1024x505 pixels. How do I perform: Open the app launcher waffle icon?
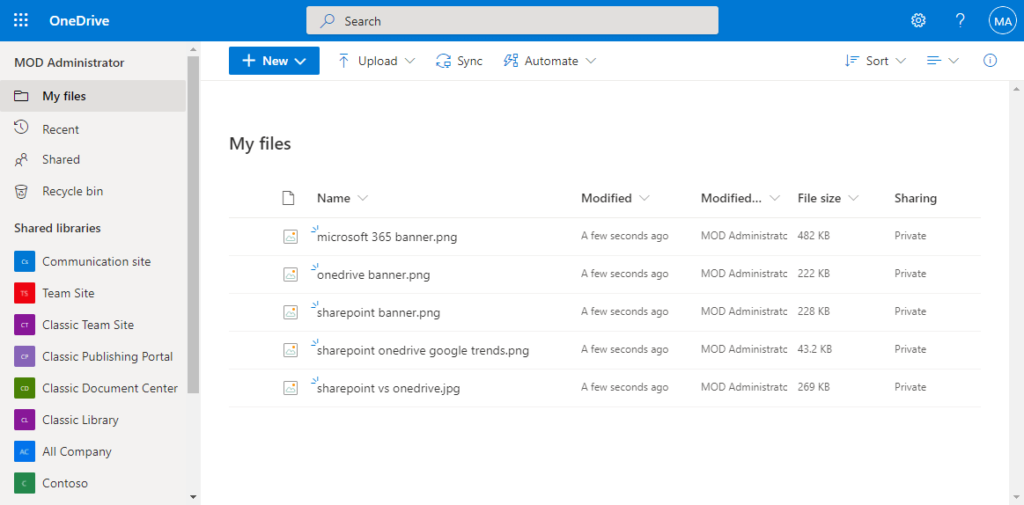click(21, 20)
